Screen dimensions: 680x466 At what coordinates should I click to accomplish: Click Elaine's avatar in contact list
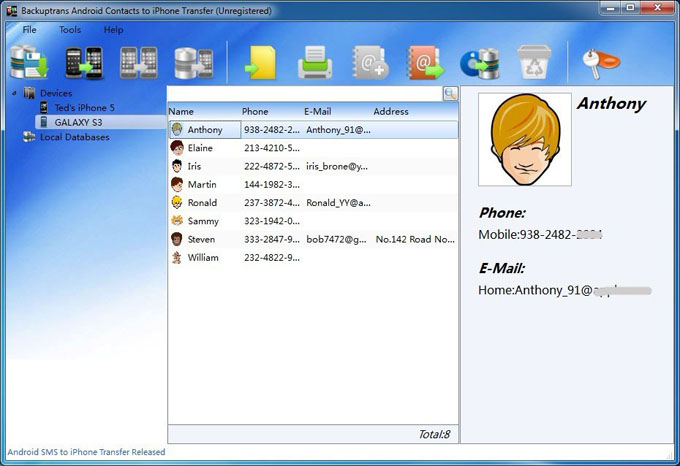177,148
